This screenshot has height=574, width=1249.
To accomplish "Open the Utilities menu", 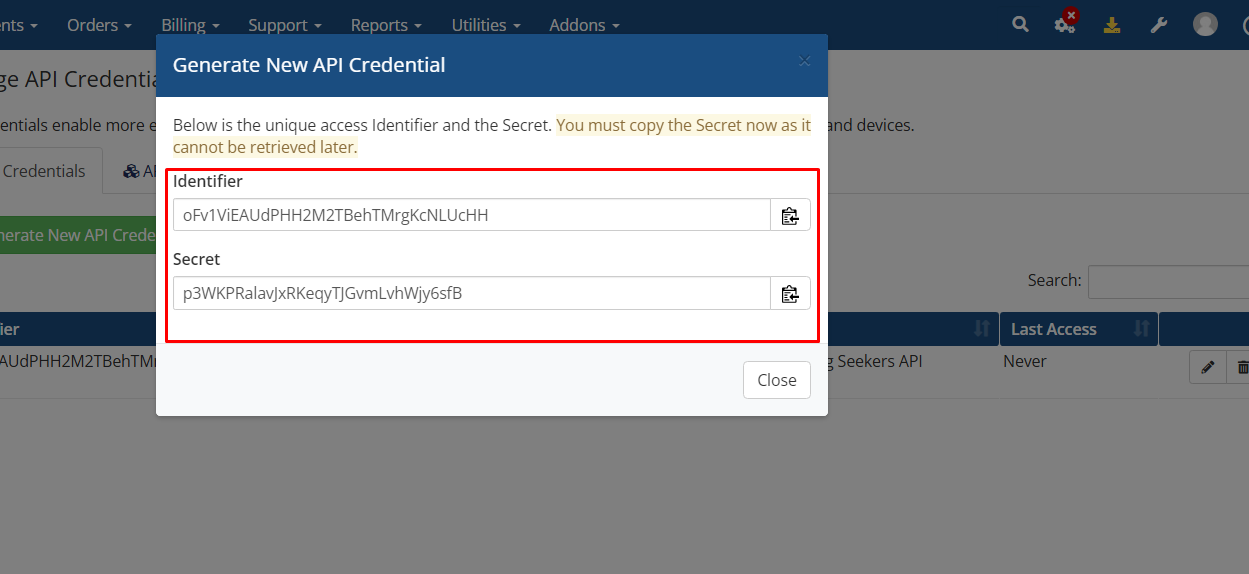I will (x=485, y=25).
